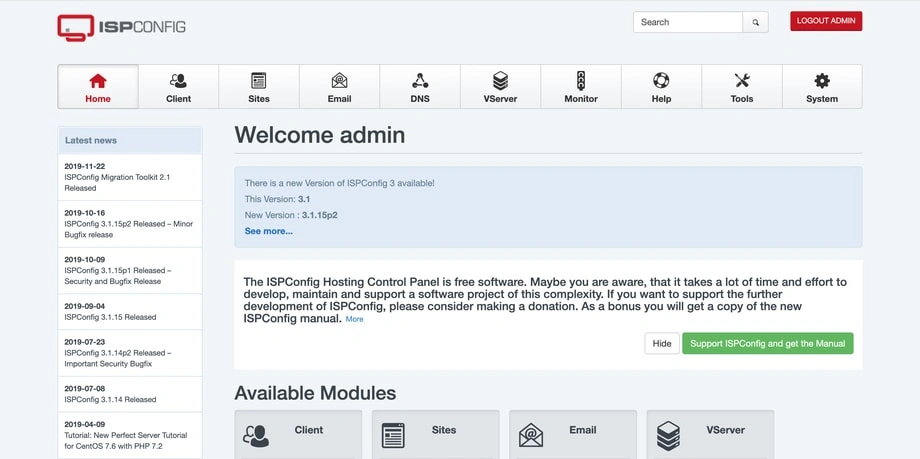
Task: Open the VServer navigation icon
Action: 500,81
